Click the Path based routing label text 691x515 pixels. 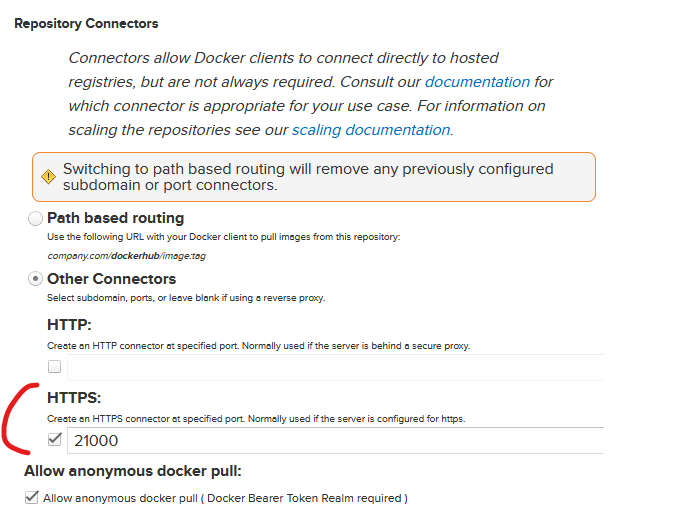click(x=115, y=218)
